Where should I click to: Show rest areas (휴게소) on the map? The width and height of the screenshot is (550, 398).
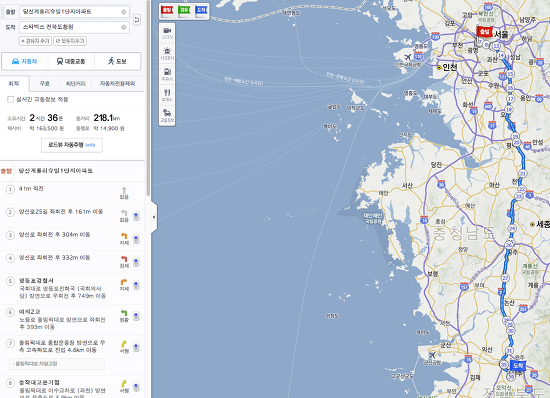167,95
